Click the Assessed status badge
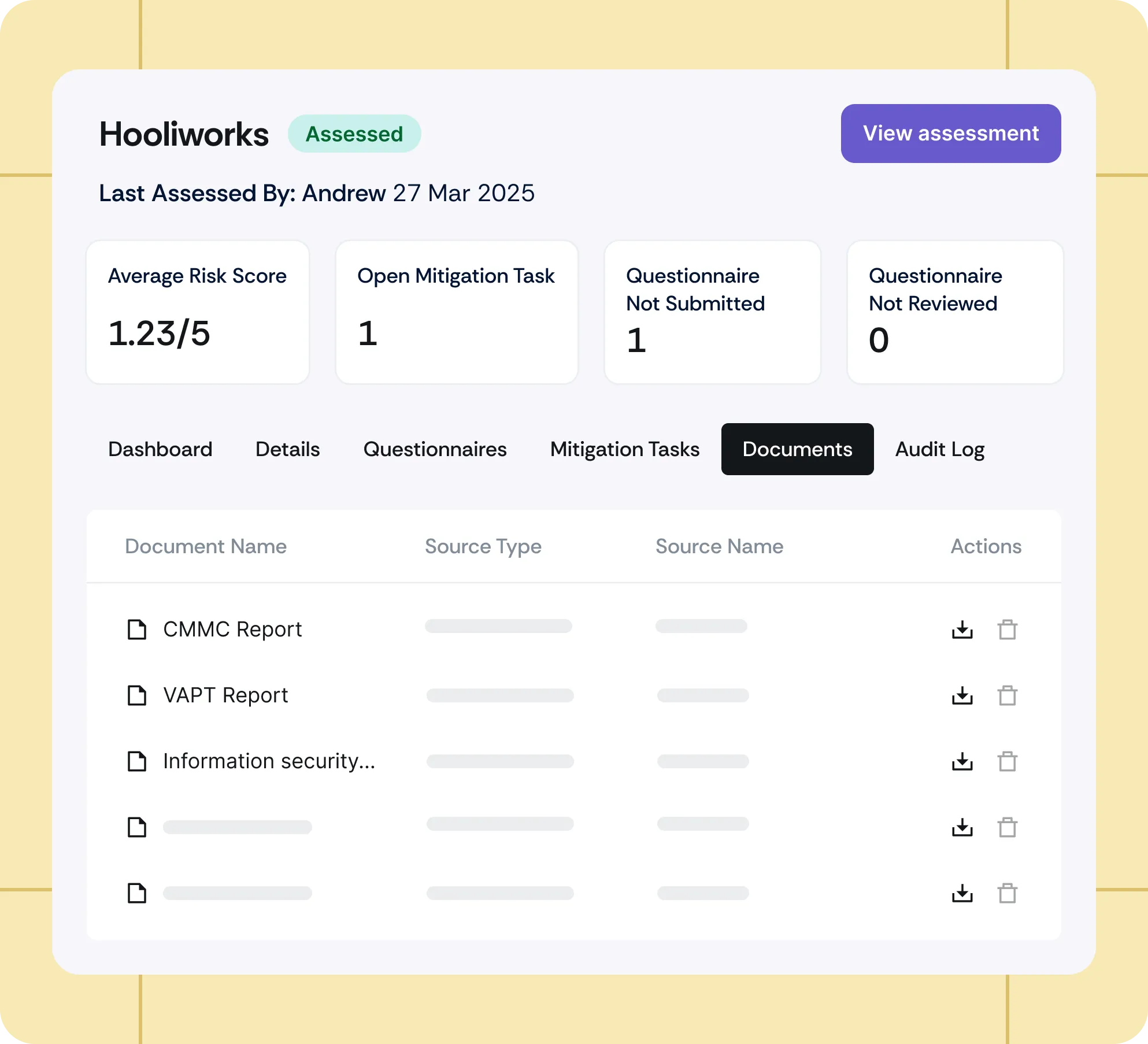Screen dimensions: 1148x1044 [x=354, y=134]
